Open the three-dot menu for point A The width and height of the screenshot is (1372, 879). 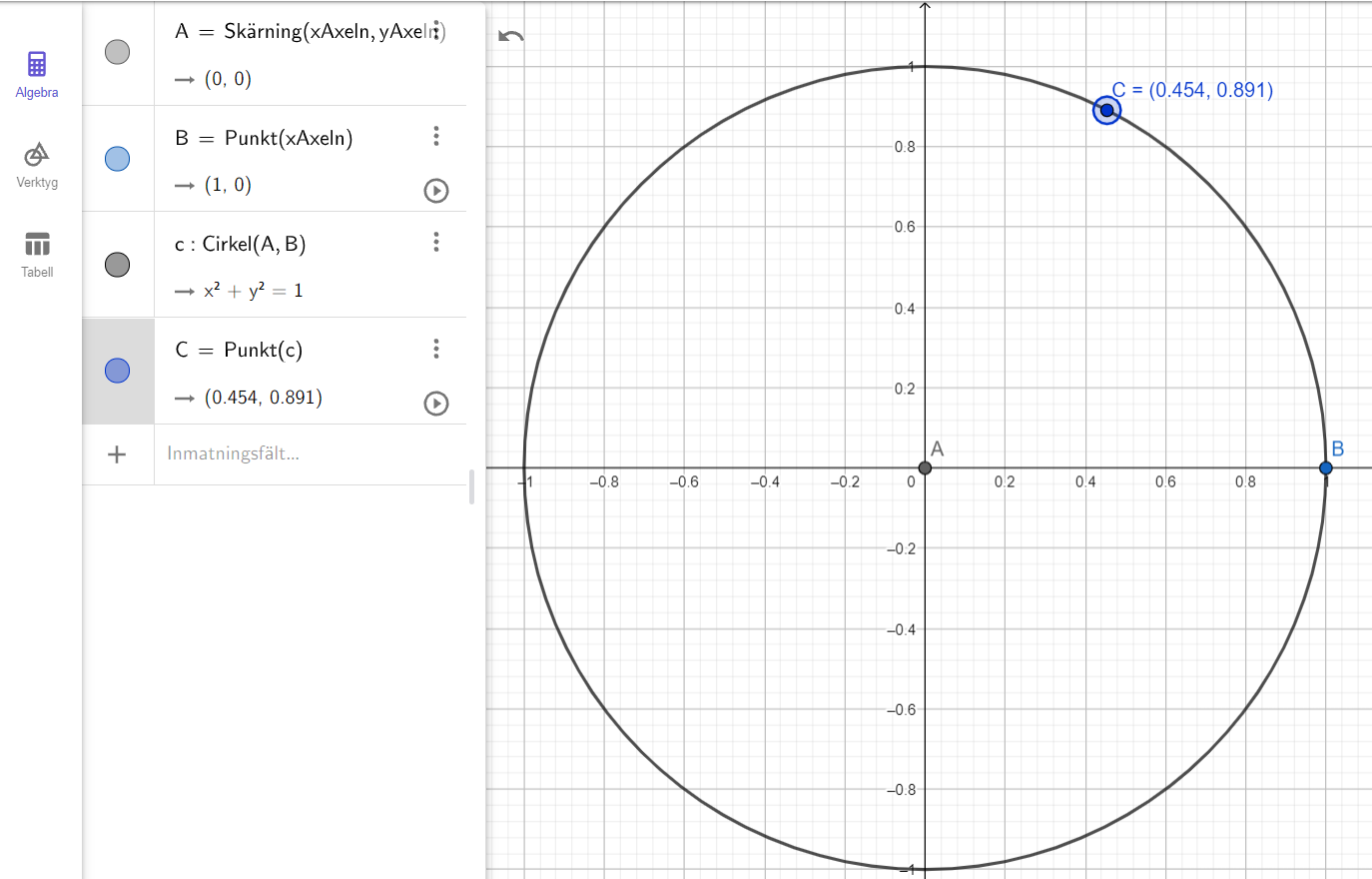pos(436,30)
